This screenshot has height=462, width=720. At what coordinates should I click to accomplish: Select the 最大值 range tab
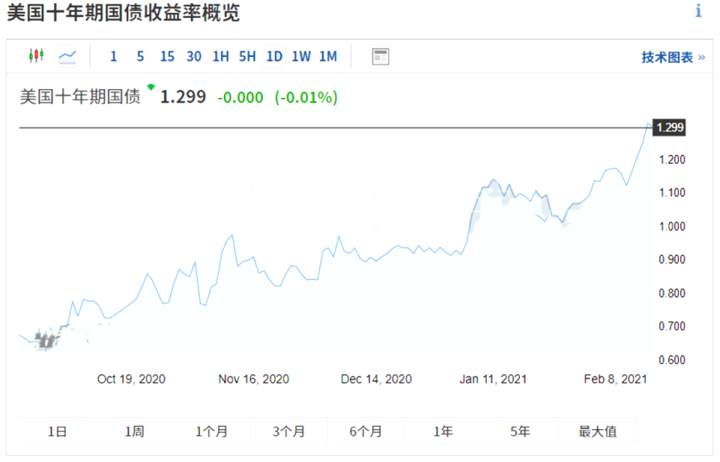click(597, 431)
